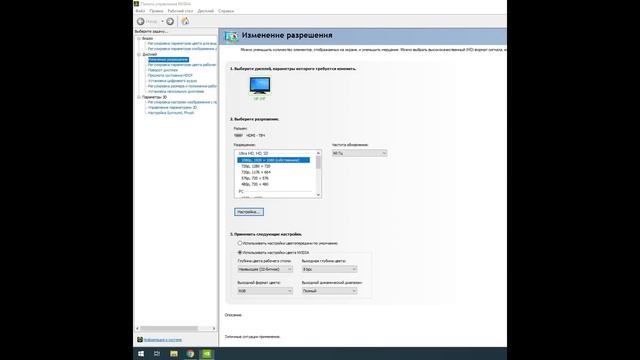Select 1080p, 1920 × 1080 resolution entry

tap(273, 160)
